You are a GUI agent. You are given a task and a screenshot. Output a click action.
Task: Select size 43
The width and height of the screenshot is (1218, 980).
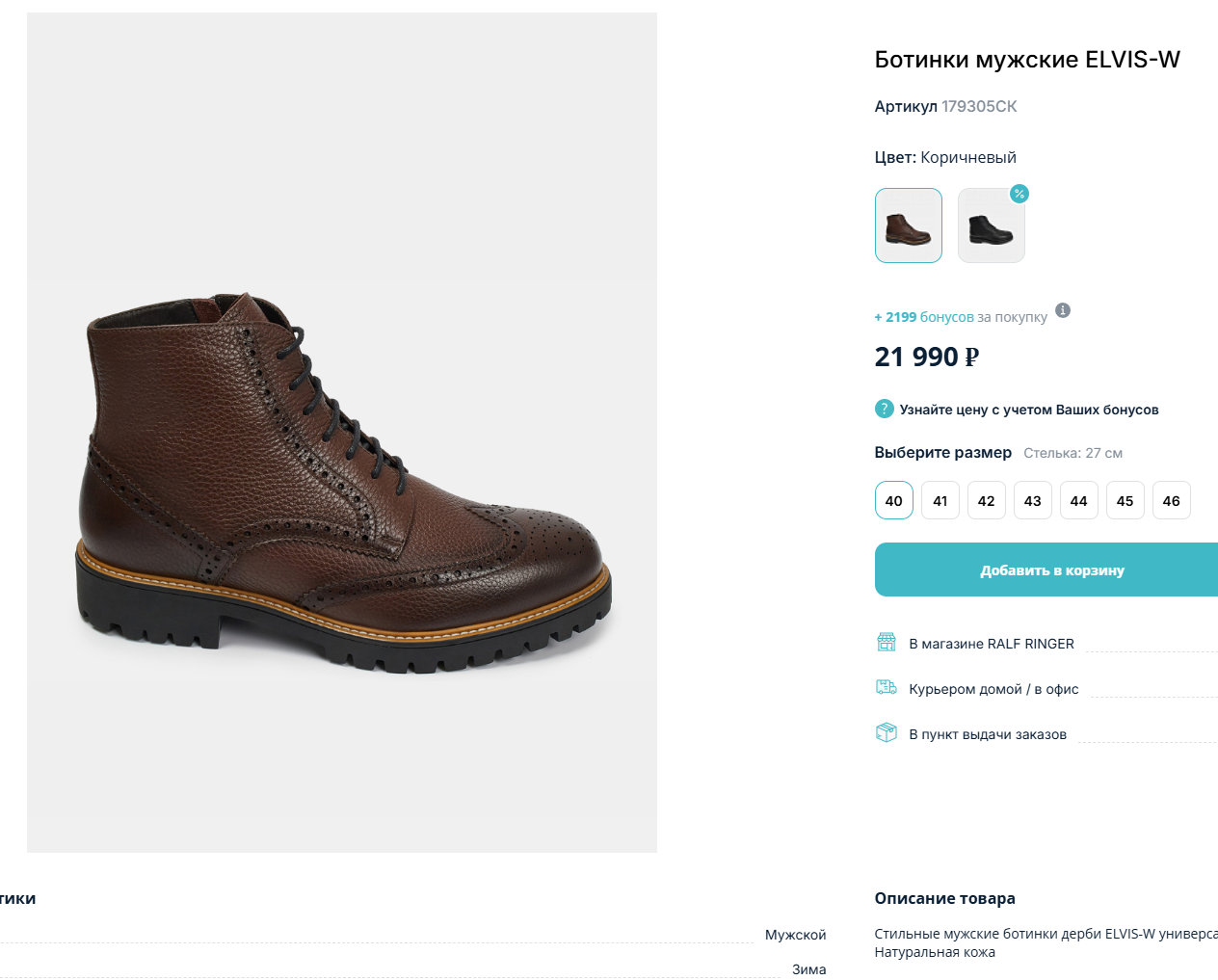click(1032, 500)
